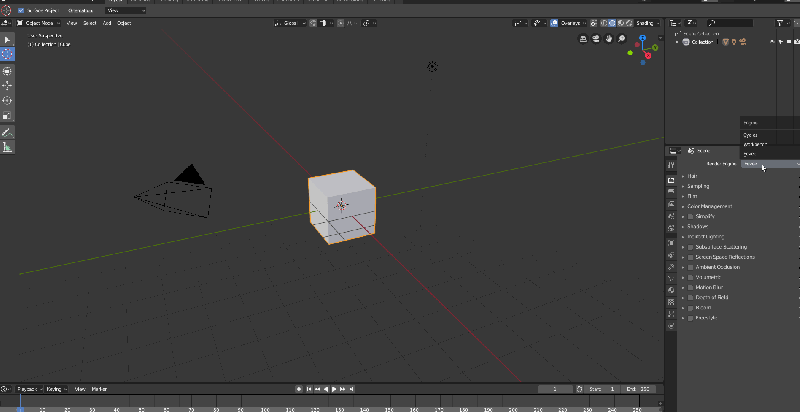Screen dimensions: 800x412
Task: Toggle X-ray view in viewport header
Action: tap(594, 23)
